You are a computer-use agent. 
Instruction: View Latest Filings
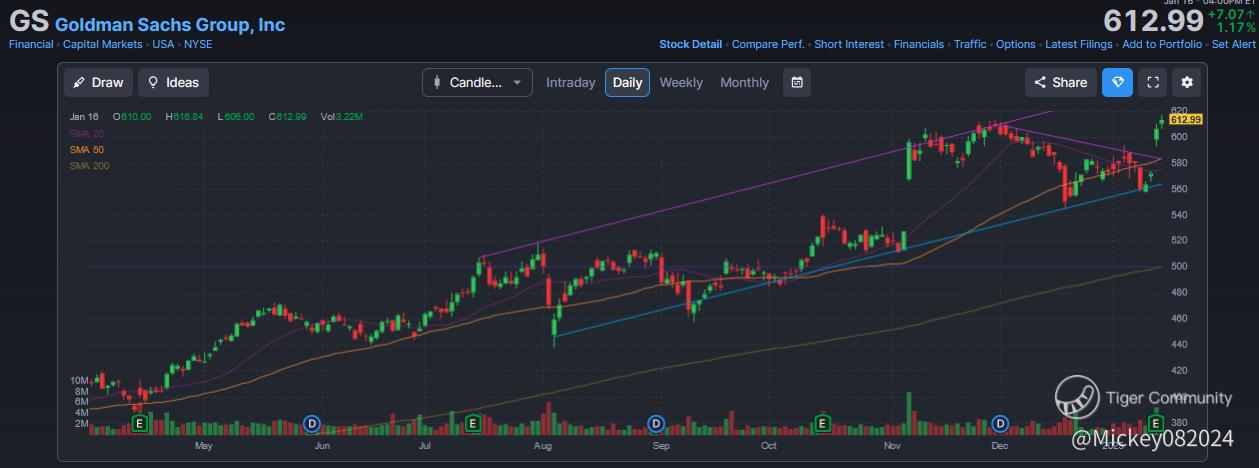pyautogui.click(x=1079, y=44)
